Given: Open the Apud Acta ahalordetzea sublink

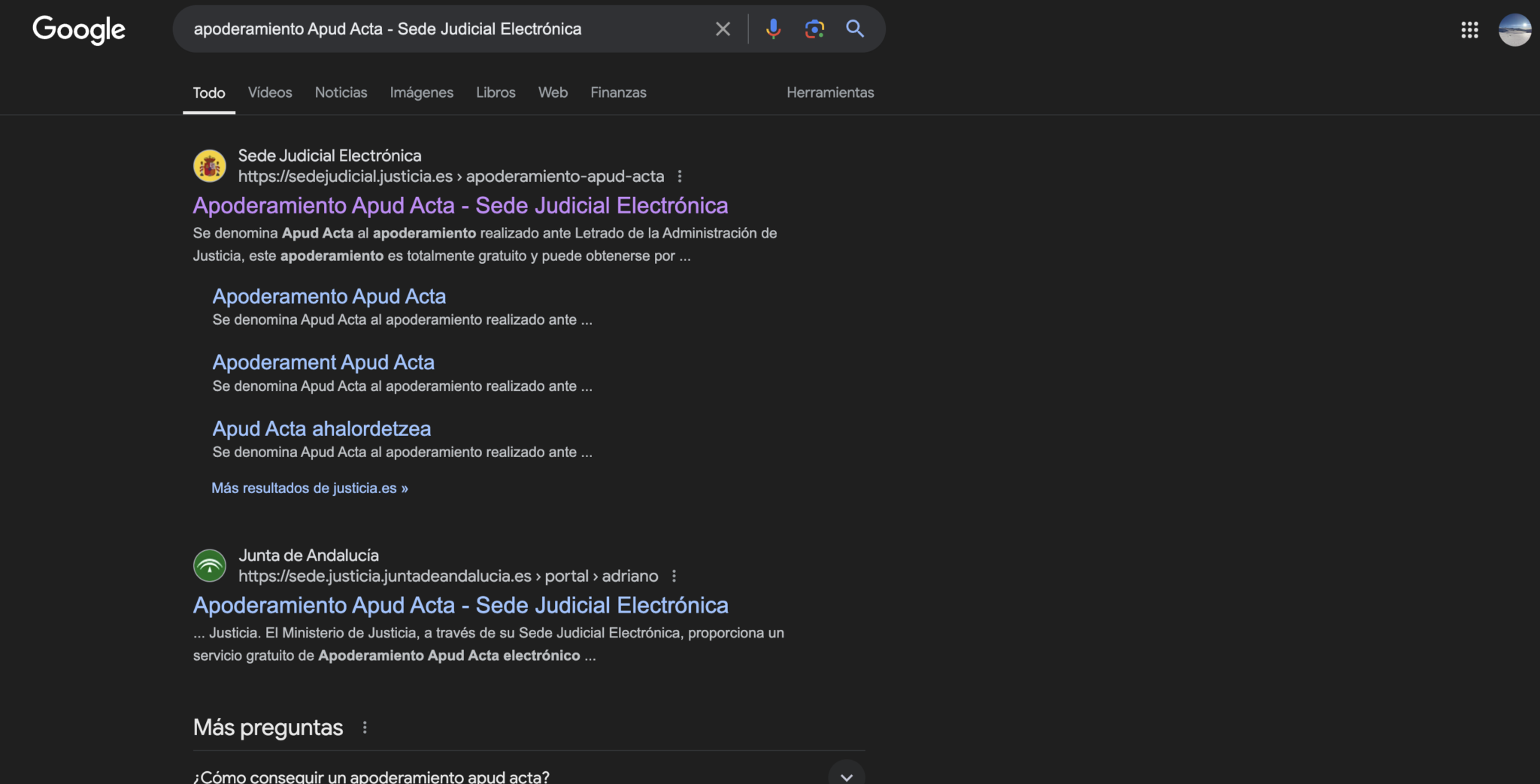Looking at the screenshot, I should tap(322, 429).
